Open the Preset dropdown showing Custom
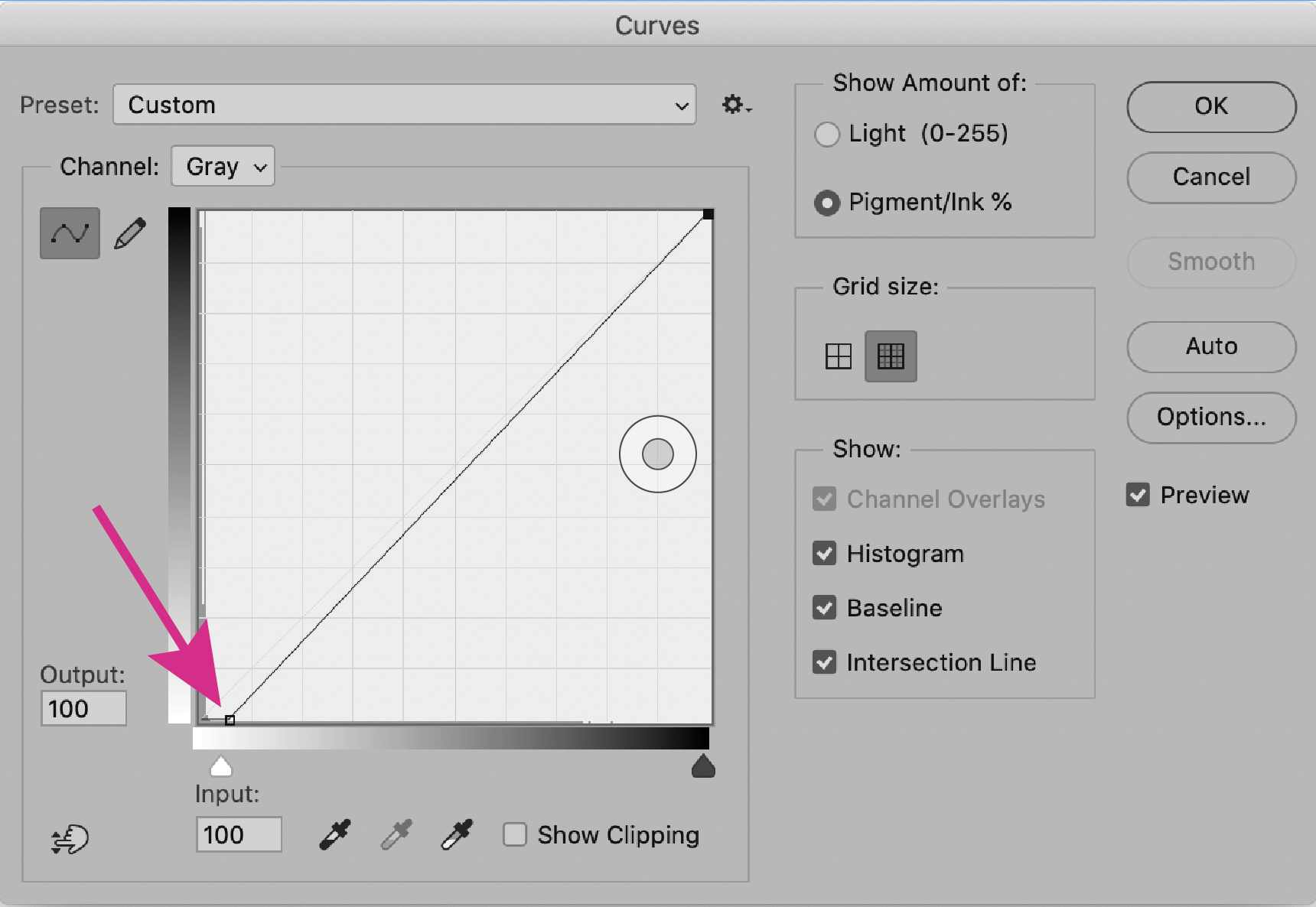 tap(404, 105)
